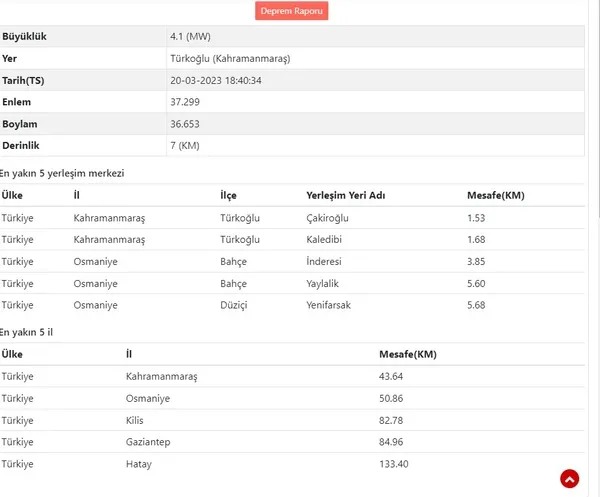Image resolution: width=600 pixels, height=497 pixels.
Task: Select location Türkoğlu (Kahramanmaraş) value
Action: pos(230,59)
